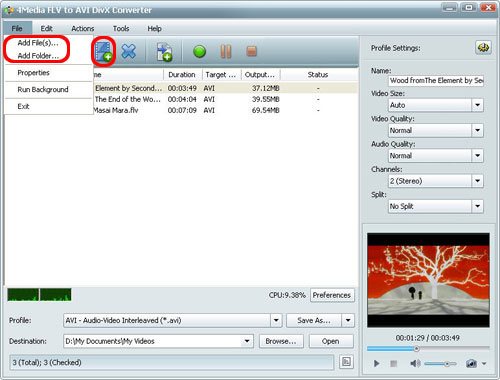Open the Video Size dropdown
Screen dimensions: 500x380
[477, 105]
